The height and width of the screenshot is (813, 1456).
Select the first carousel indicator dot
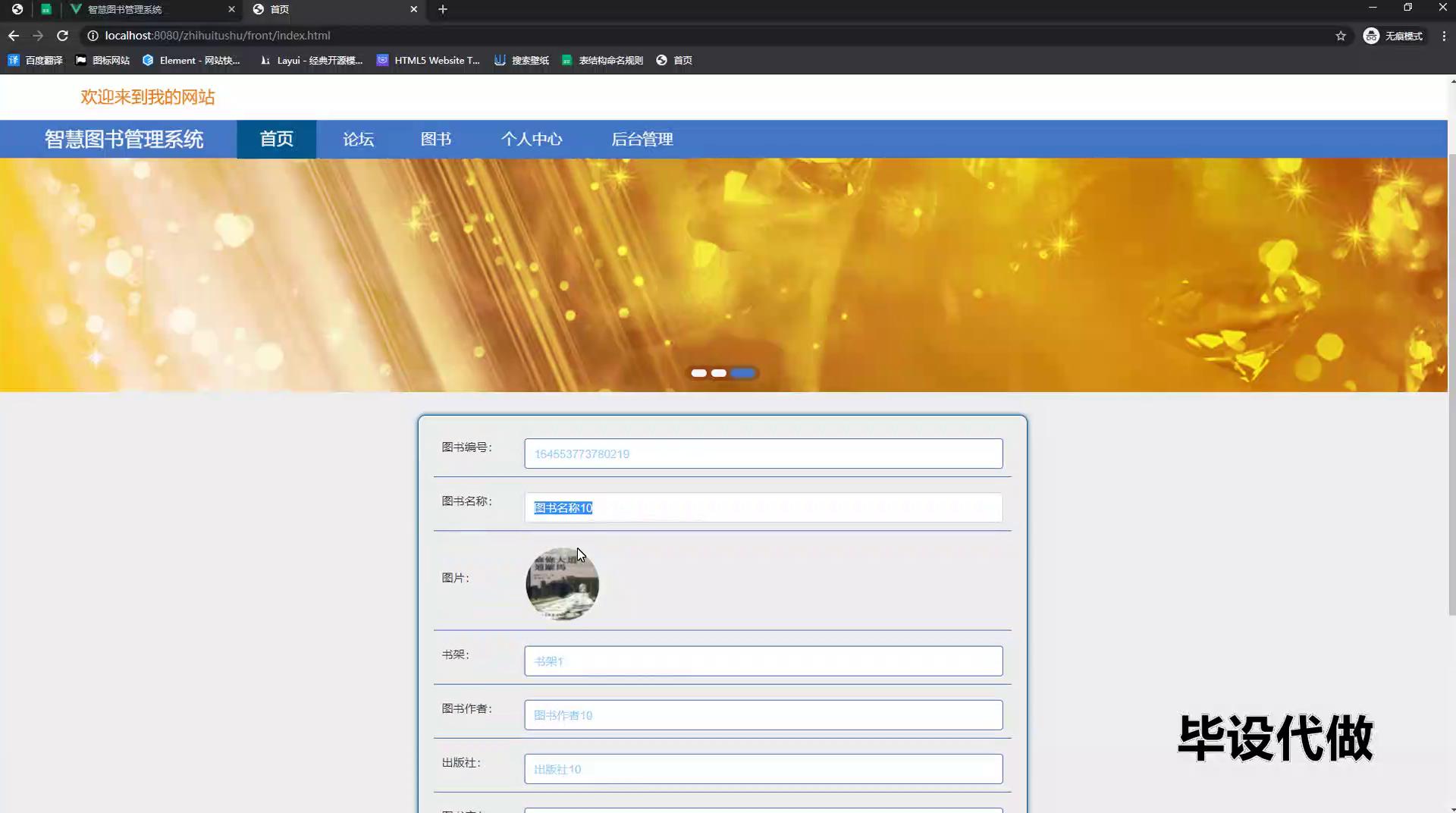click(698, 373)
